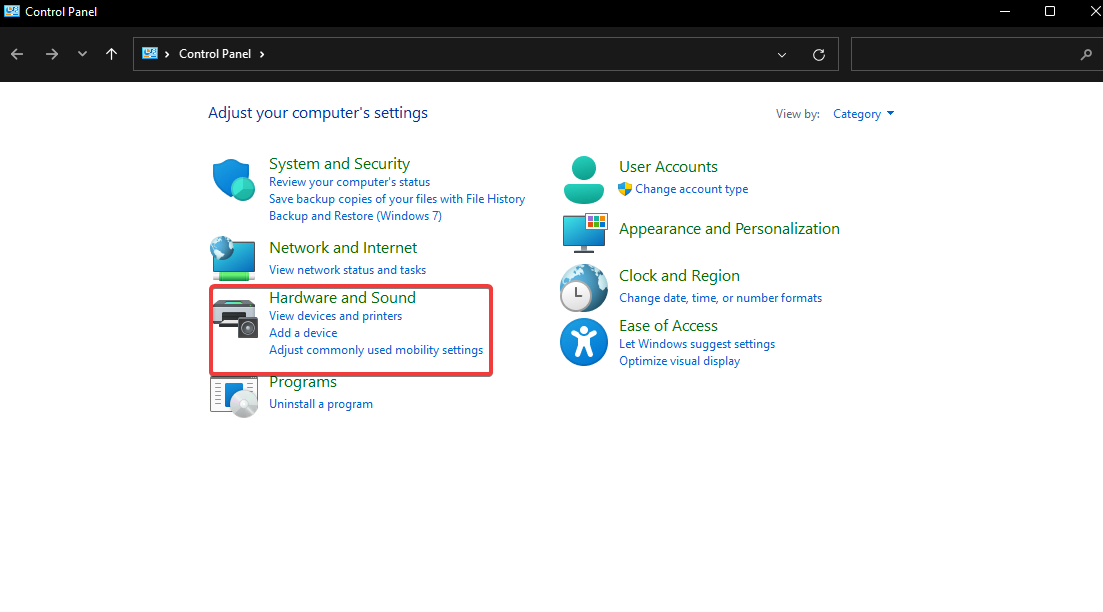Go back with the left arrow
1103x612 pixels.
tap(17, 54)
